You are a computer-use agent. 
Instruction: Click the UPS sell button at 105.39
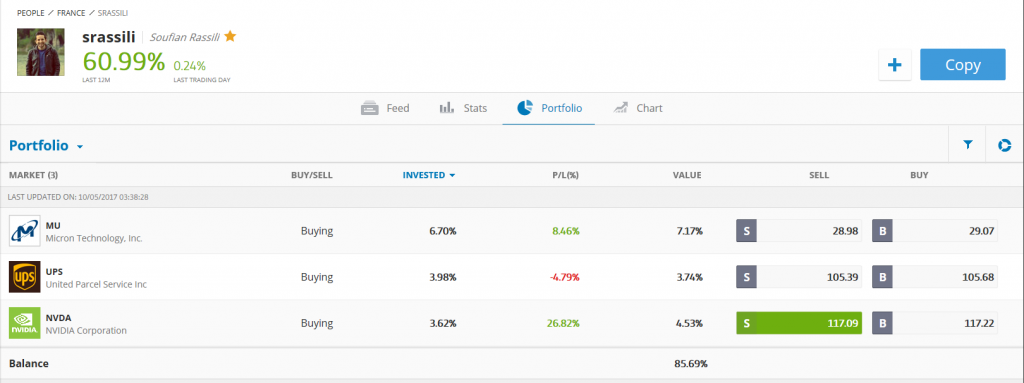point(799,277)
